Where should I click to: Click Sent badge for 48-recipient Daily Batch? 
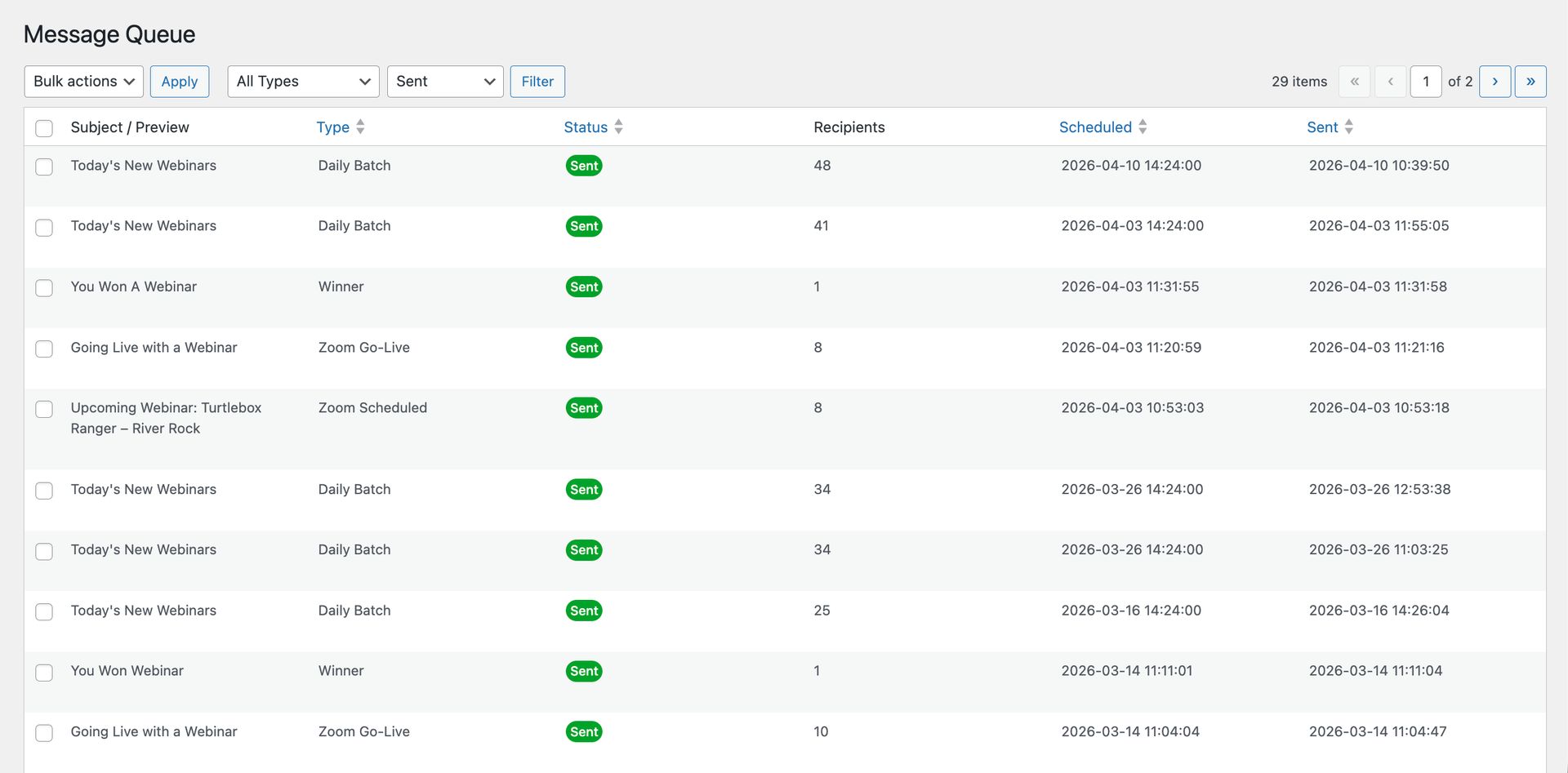584,166
